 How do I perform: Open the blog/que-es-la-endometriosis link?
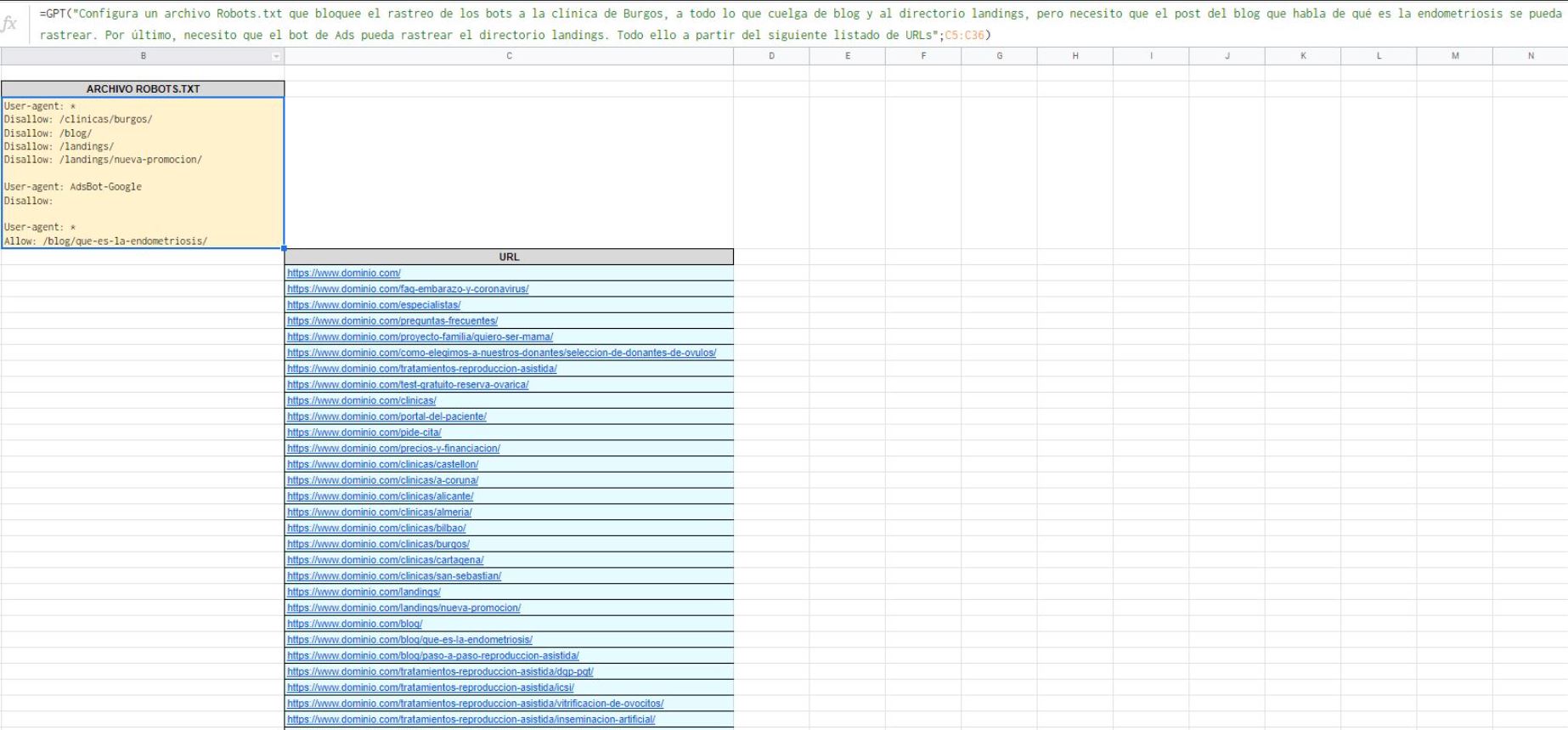click(409, 640)
